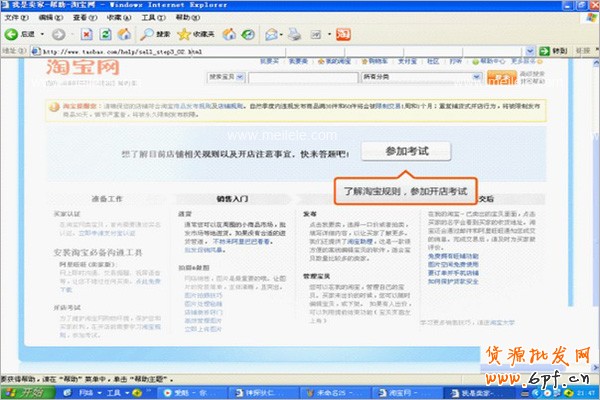Open the 搜索宝贝 search type dropdown
Viewport: 600px width, 400px height.
pyautogui.click(x=226, y=77)
